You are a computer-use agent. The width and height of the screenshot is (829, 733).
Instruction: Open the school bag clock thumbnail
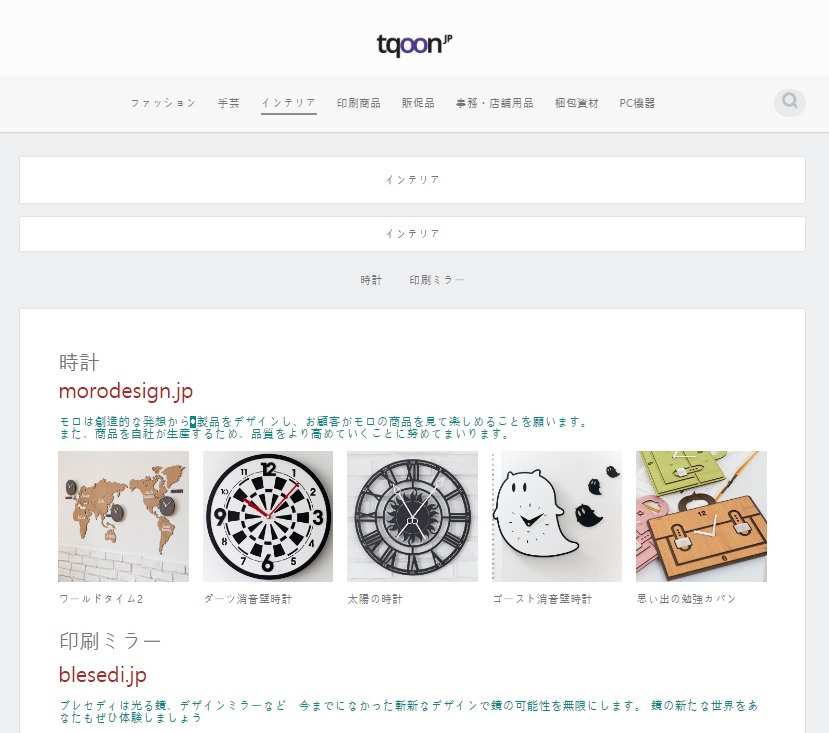(702, 516)
